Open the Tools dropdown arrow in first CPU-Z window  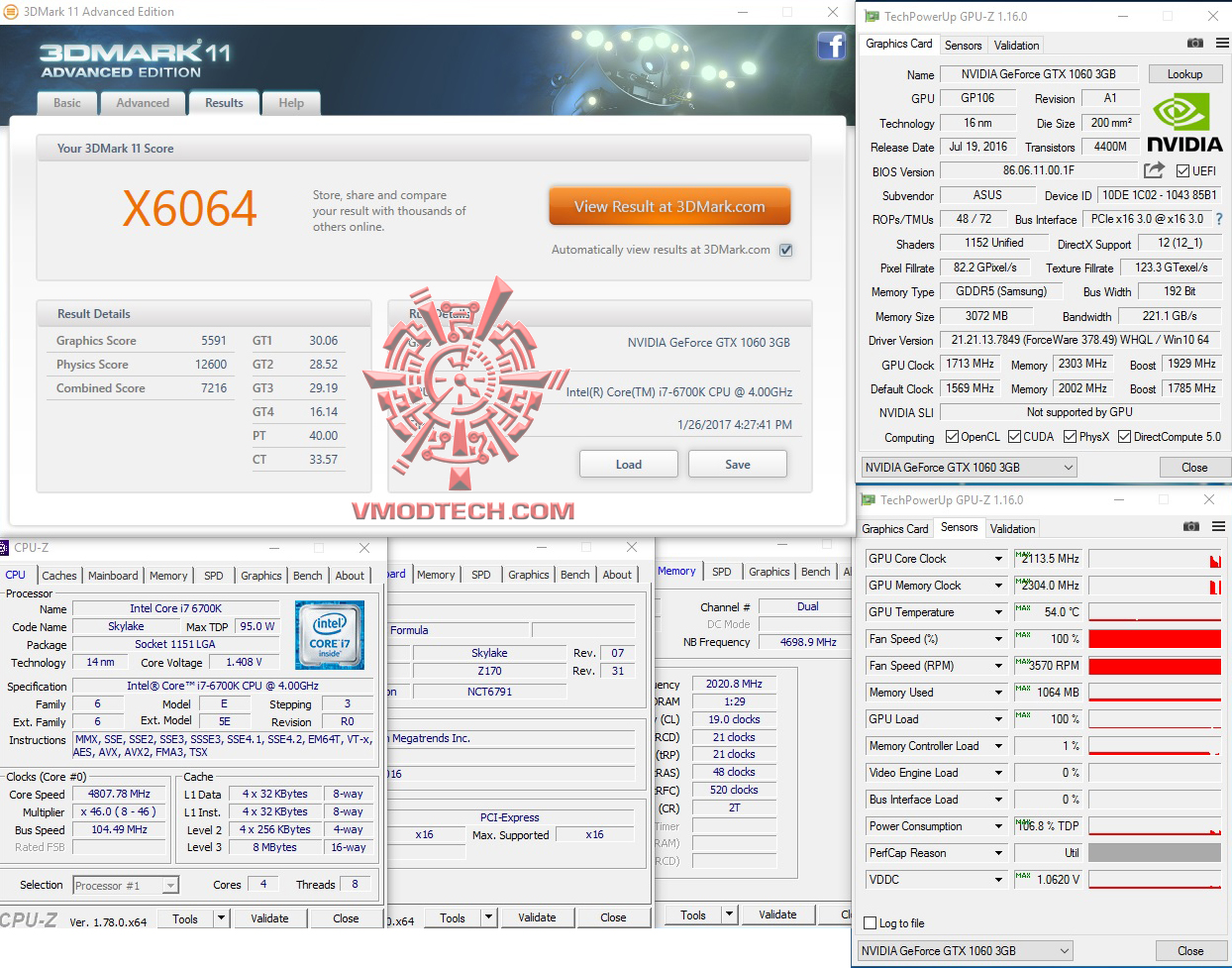(221, 918)
